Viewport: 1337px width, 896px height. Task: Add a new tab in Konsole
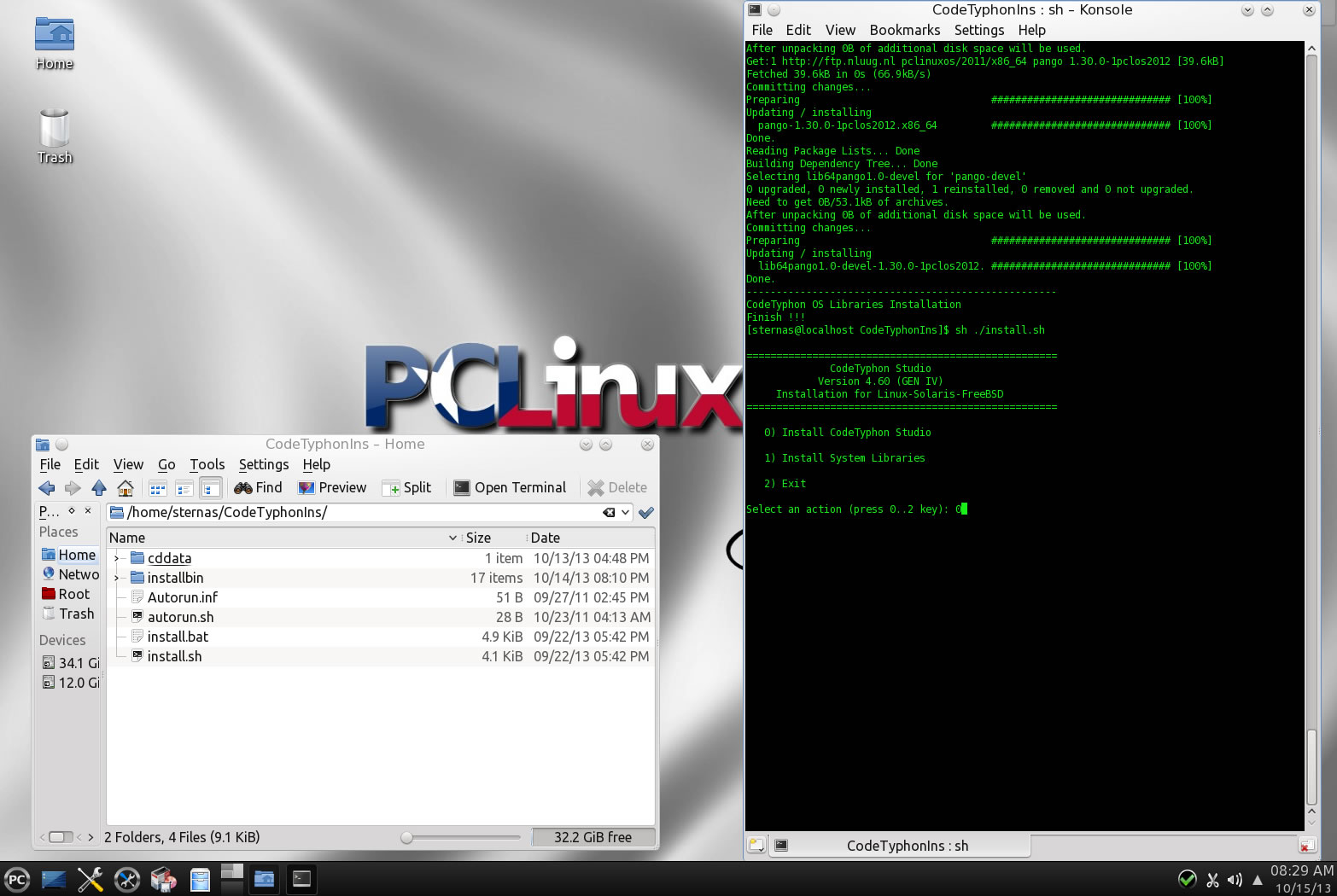coord(756,846)
